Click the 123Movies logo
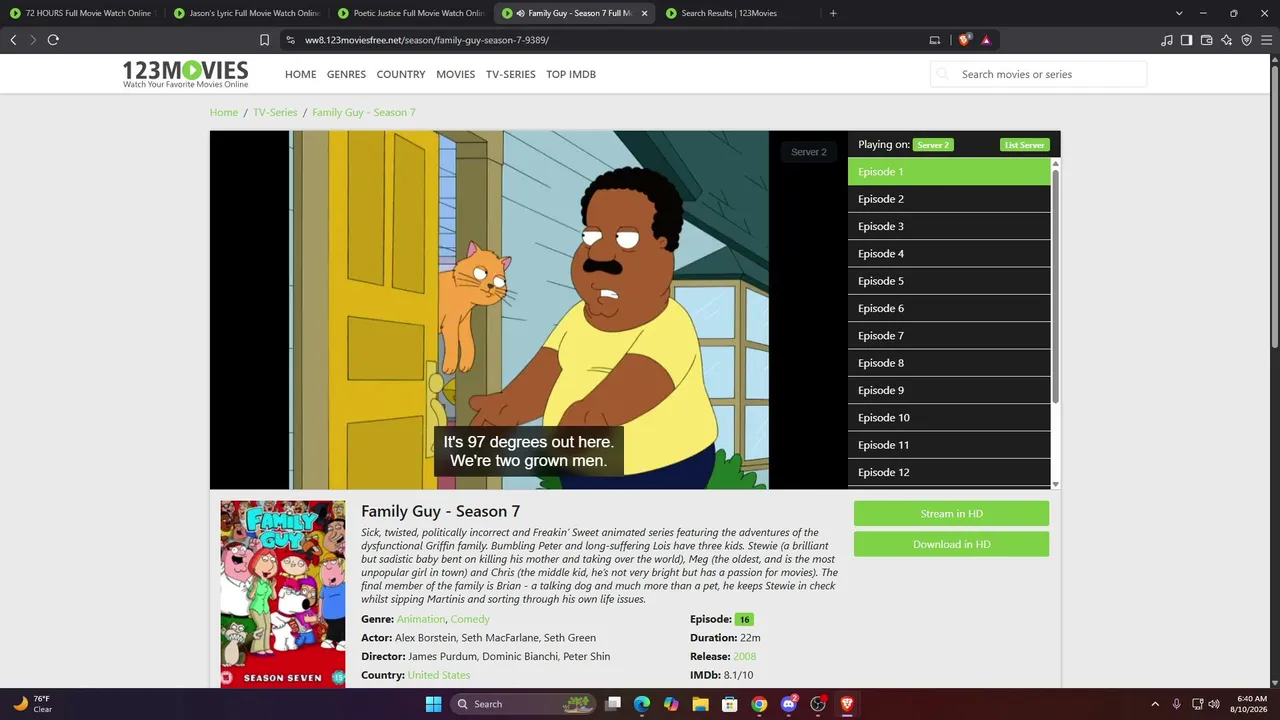Viewport: 1280px width, 720px height. point(185,74)
